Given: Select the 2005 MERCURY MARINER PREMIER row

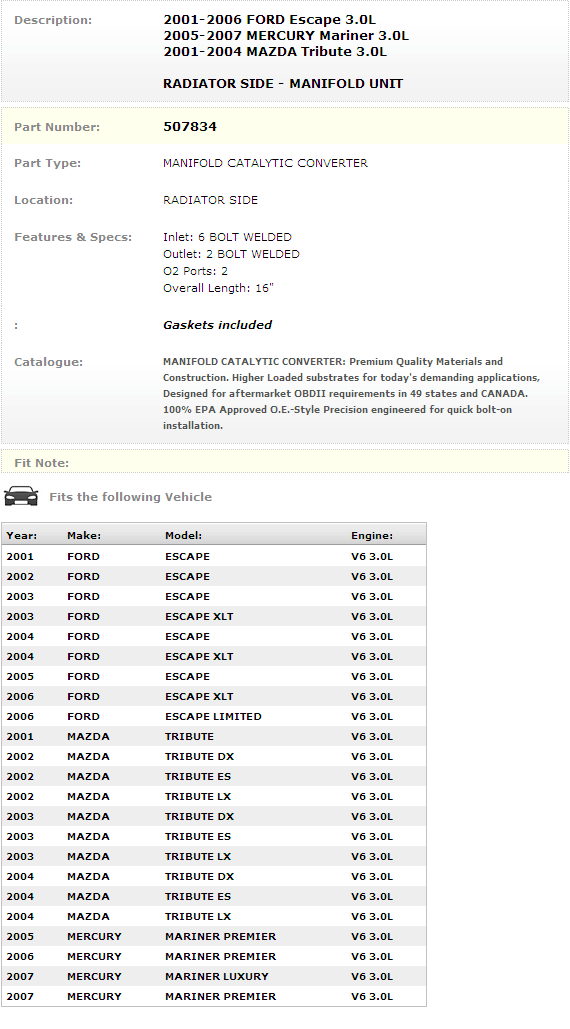Looking at the screenshot, I should [x=214, y=936].
